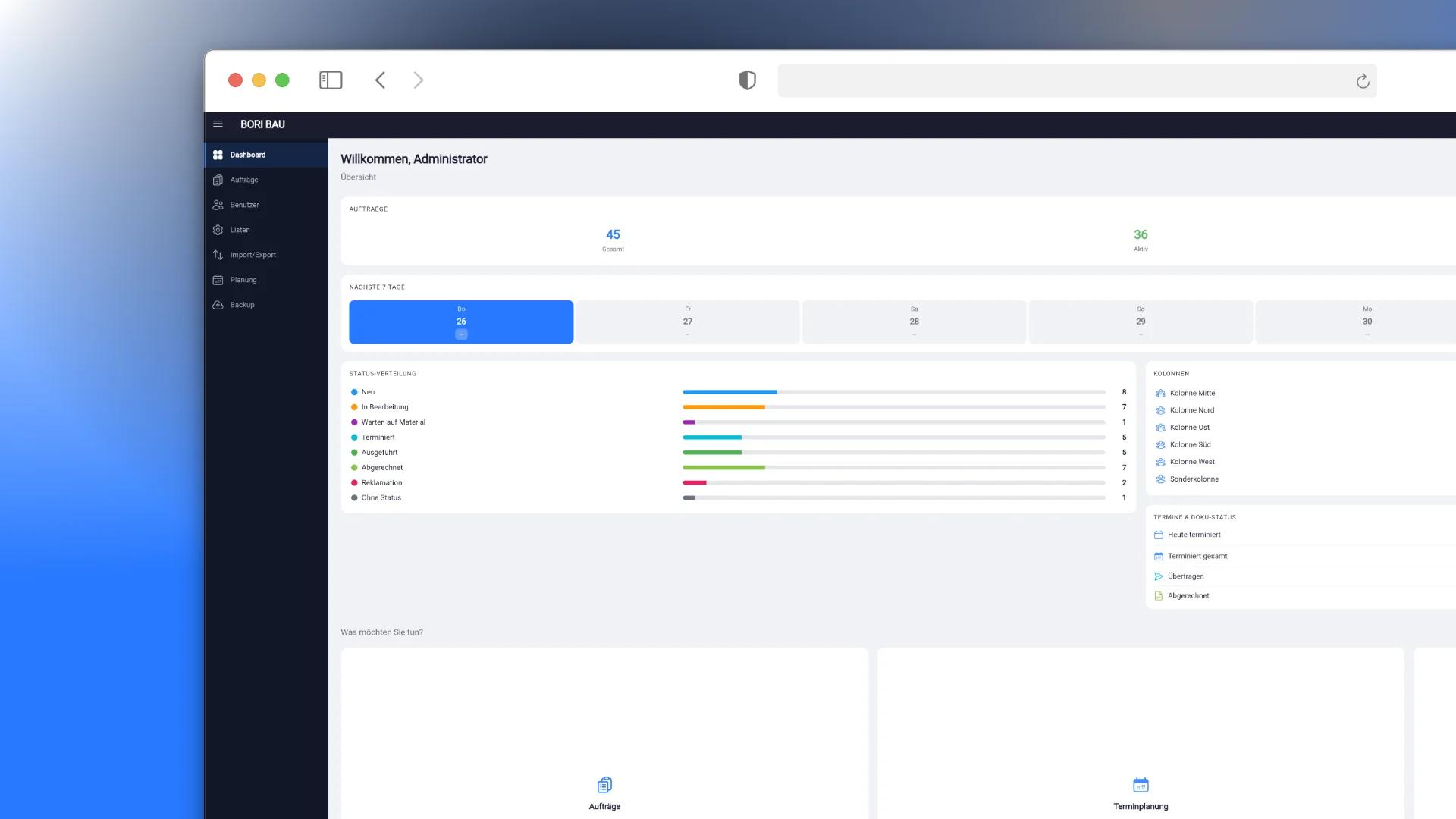Toggle the browser sidebar panel icon

331,80
